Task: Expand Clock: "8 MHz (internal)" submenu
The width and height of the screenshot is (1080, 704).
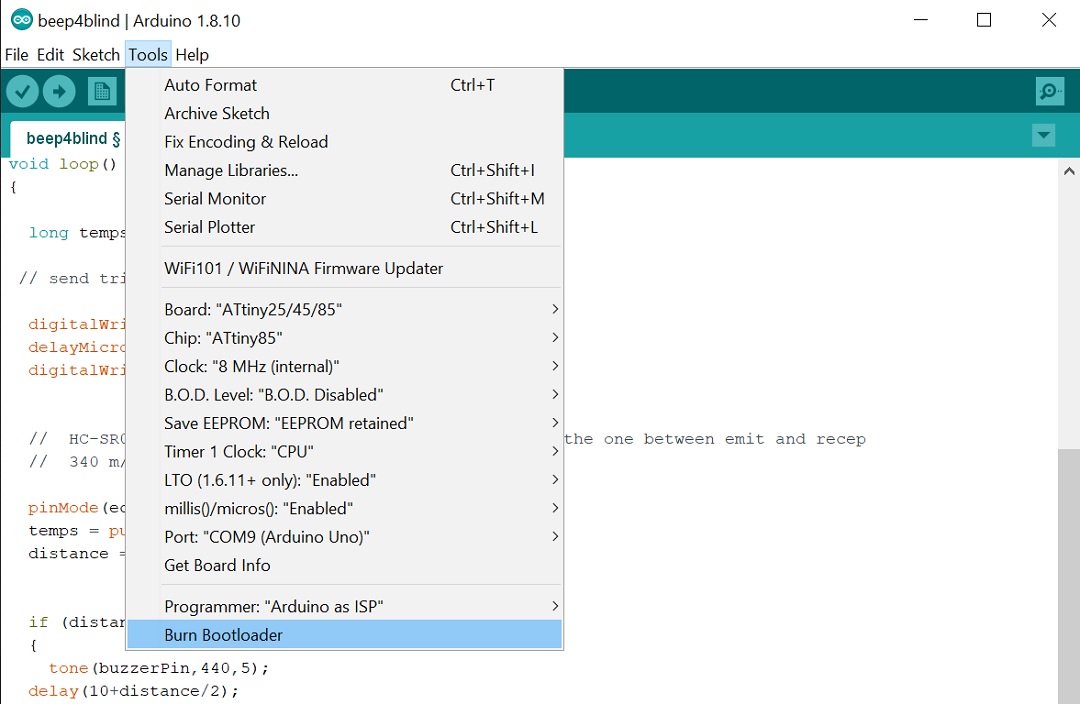Action: pyautogui.click(x=344, y=366)
